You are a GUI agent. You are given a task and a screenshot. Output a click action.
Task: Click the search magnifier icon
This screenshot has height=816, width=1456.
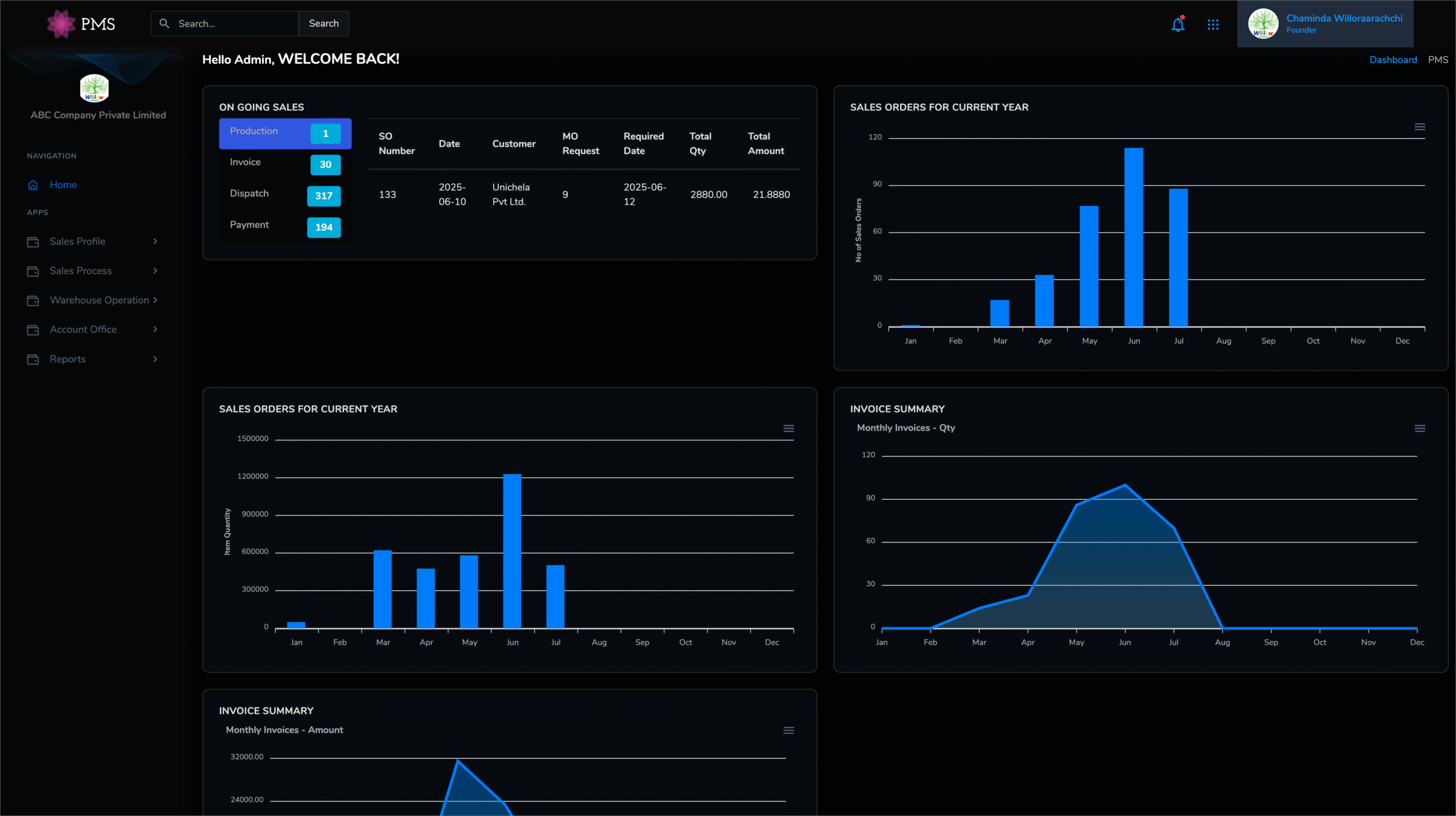point(164,23)
